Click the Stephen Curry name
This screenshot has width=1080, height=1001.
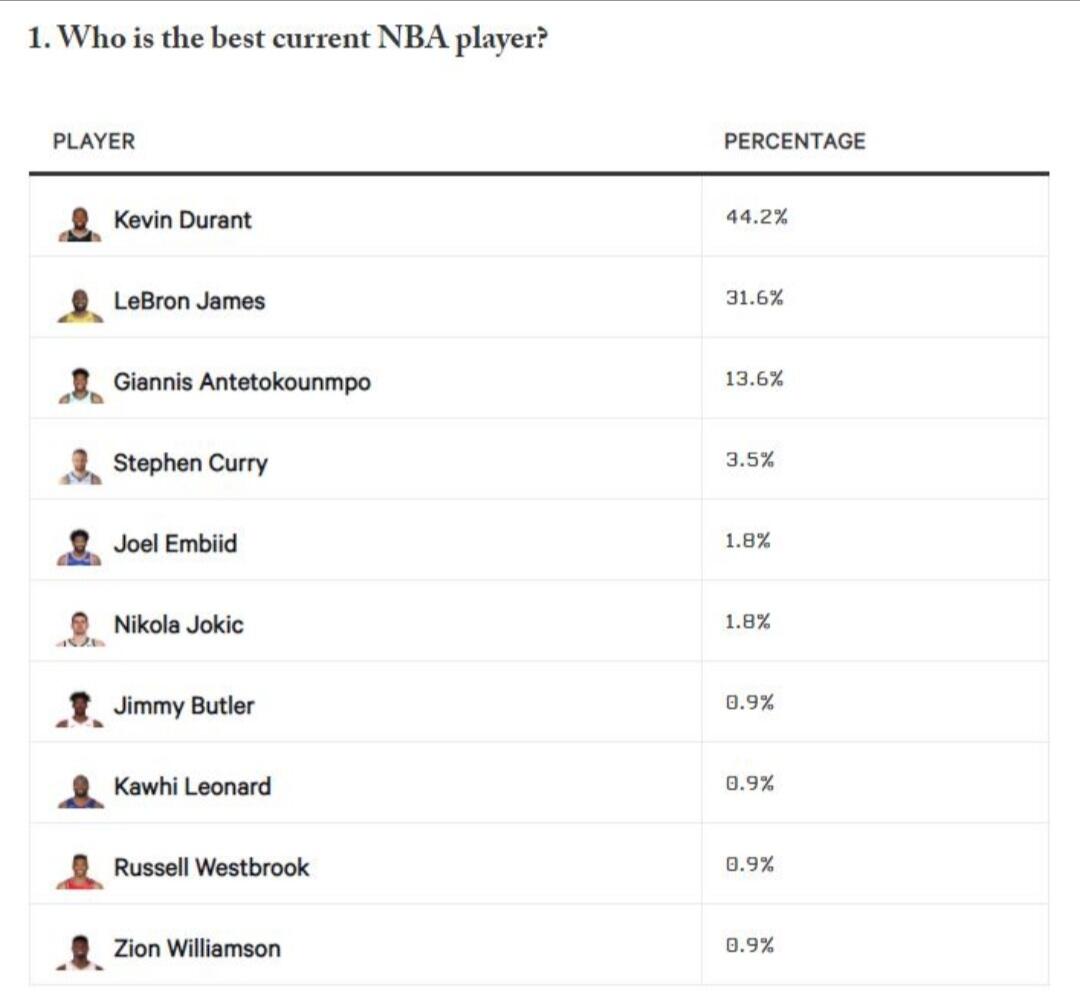pyautogui.click(x=190, y=463)
